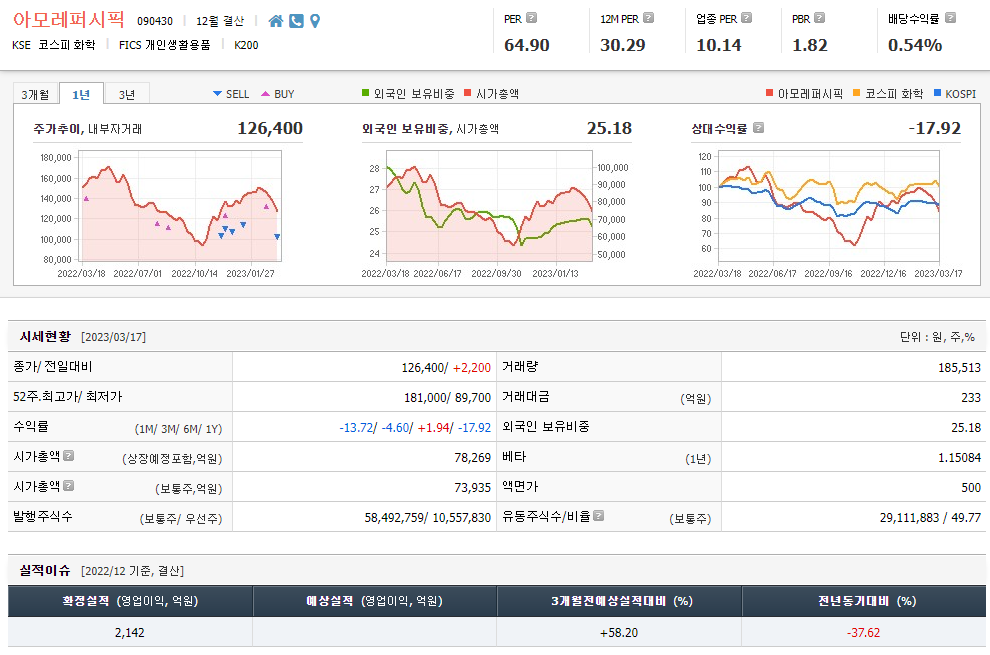Click the 52-week high/low value 181,000/ 89,700
Screen dimensions: 990x655
pos(447,397)
